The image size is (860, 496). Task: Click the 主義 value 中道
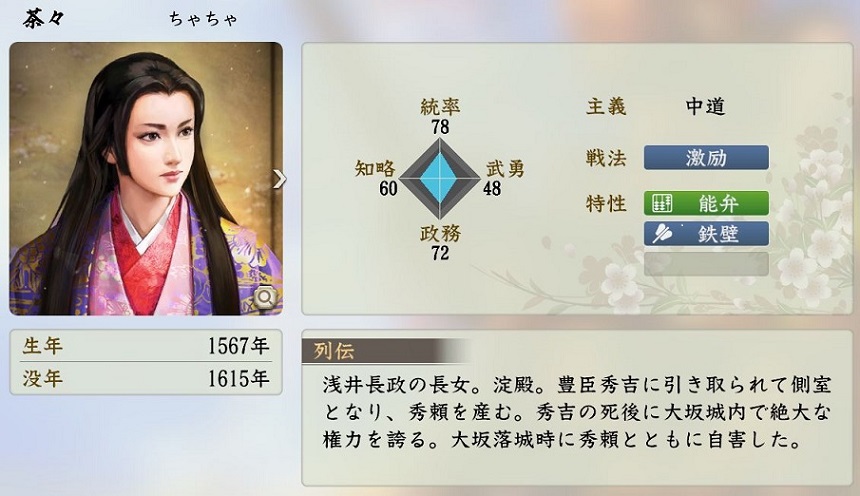(705, 106)
